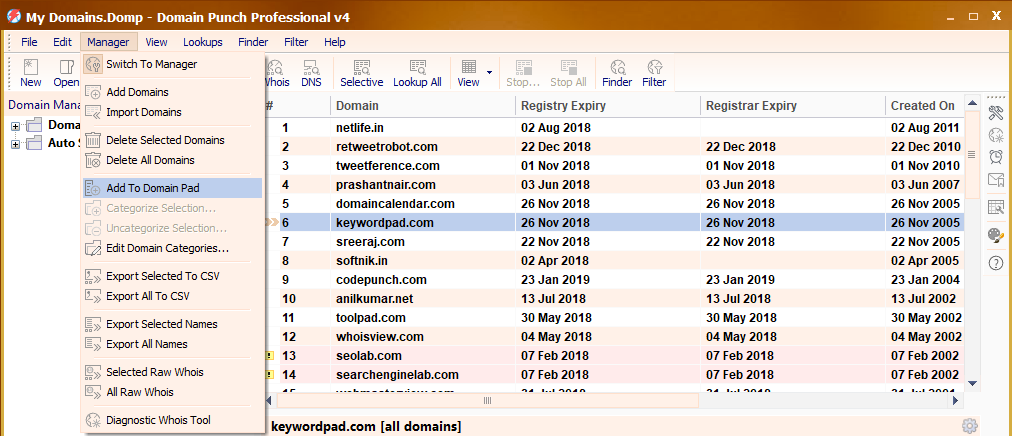Click the help question mark sidebar icon
1012x436 pixels.
click(x=996, y=263)
